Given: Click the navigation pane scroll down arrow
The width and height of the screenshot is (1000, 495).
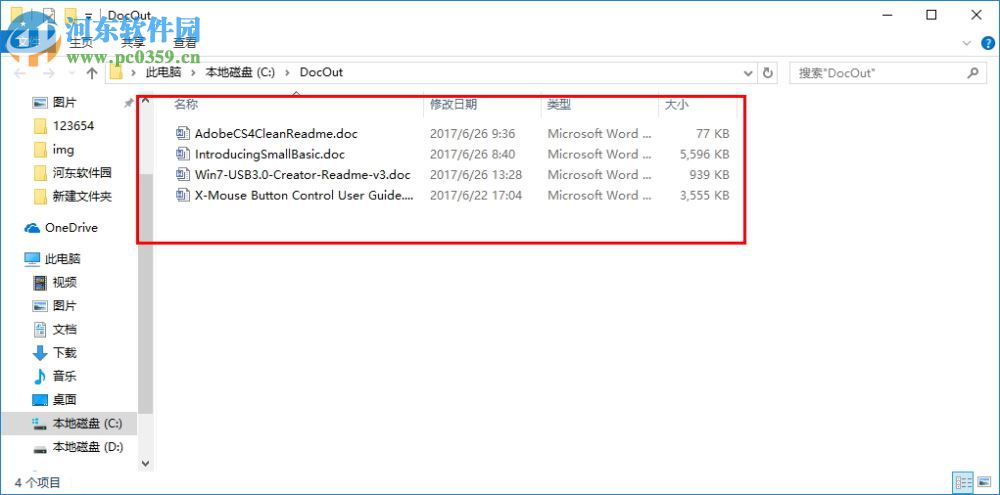Looking at the screenshot, I should tap(145, 463).
